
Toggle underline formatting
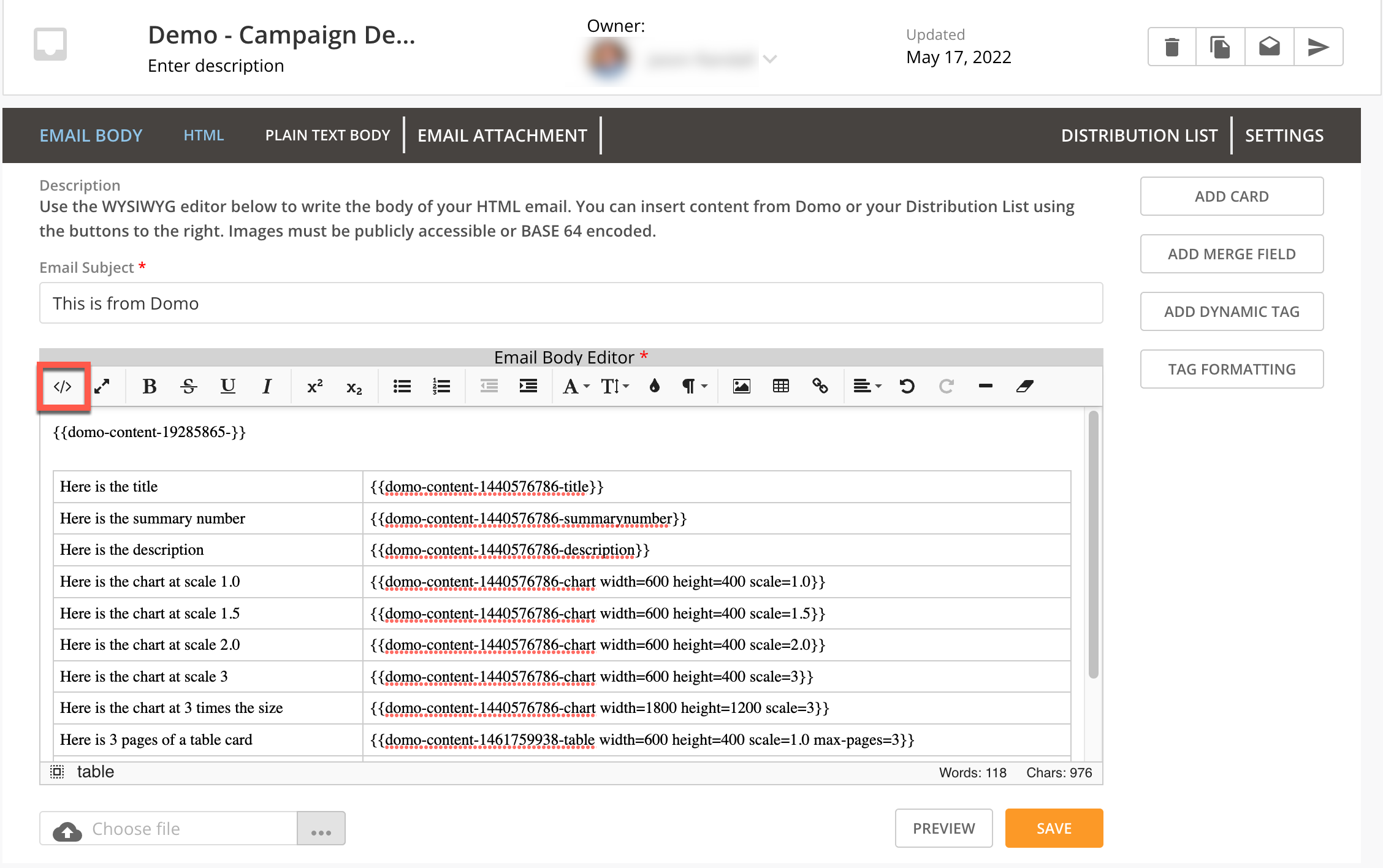[x=228, y=386]
